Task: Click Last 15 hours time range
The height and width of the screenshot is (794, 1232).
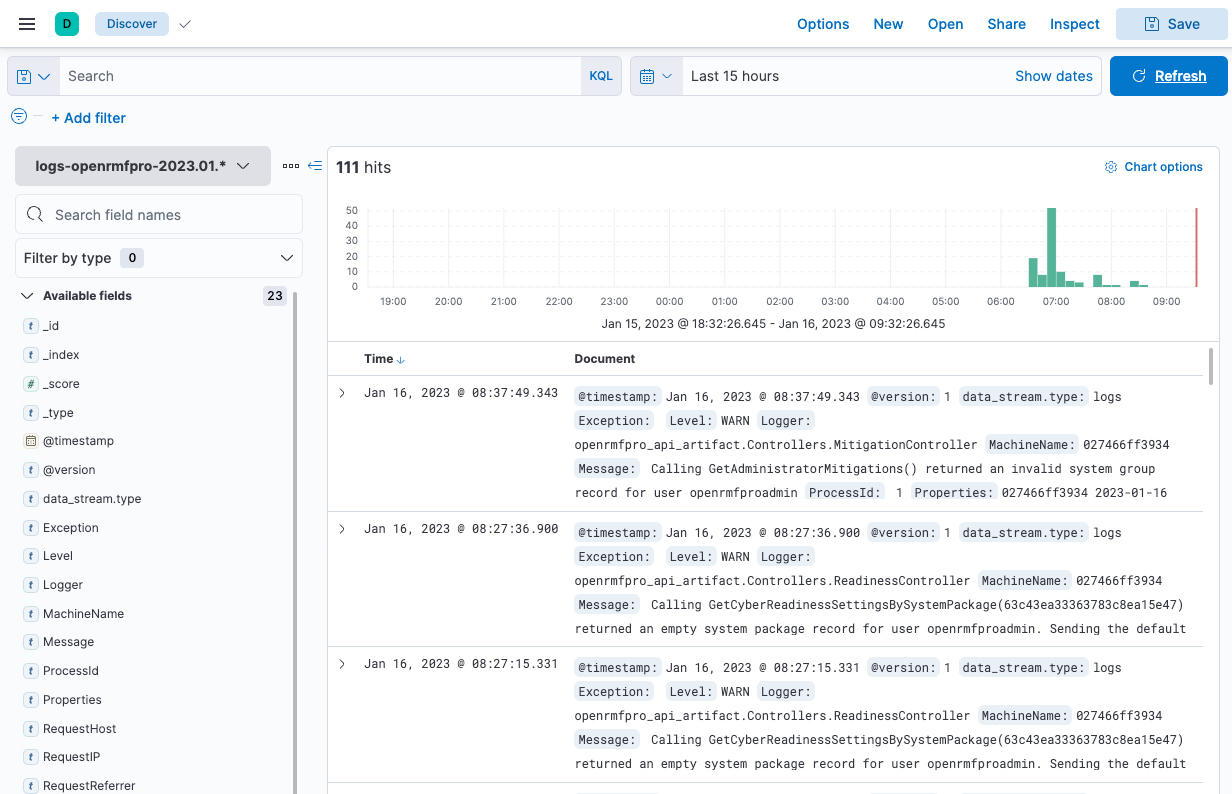Action: [x=735, y=76]
